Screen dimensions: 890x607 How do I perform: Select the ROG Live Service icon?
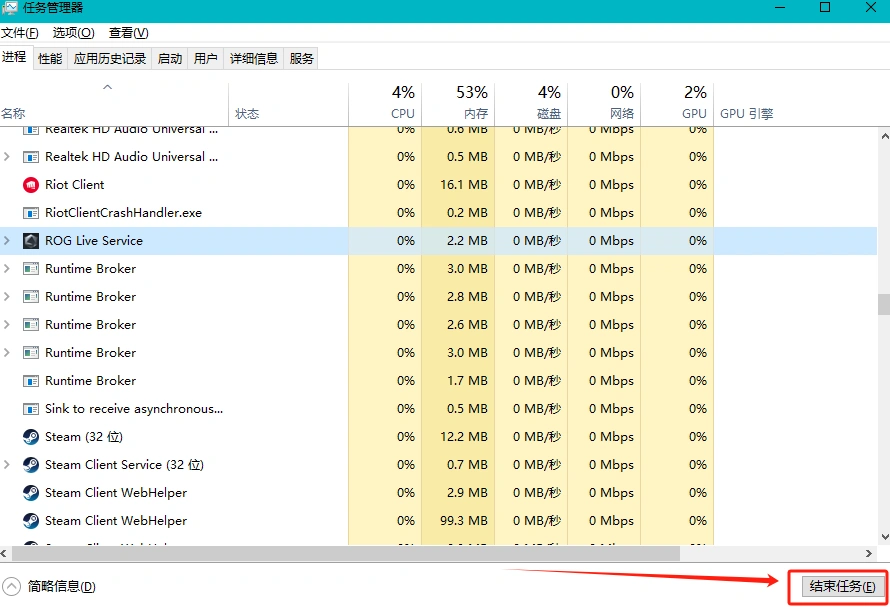pos(30,241)
